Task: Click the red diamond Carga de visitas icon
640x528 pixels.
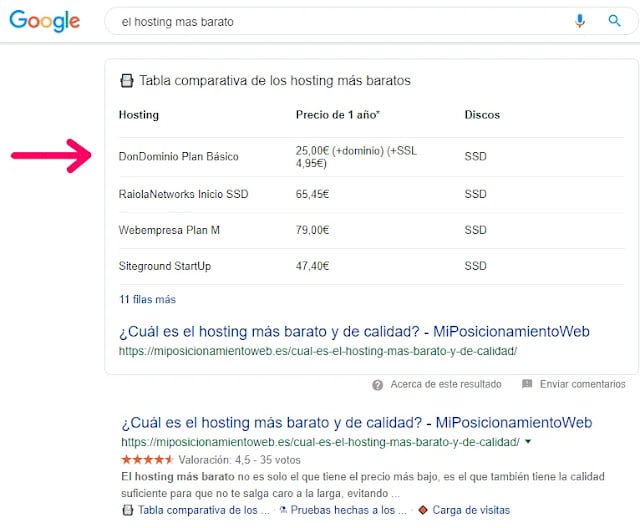Action: [423, 510]
